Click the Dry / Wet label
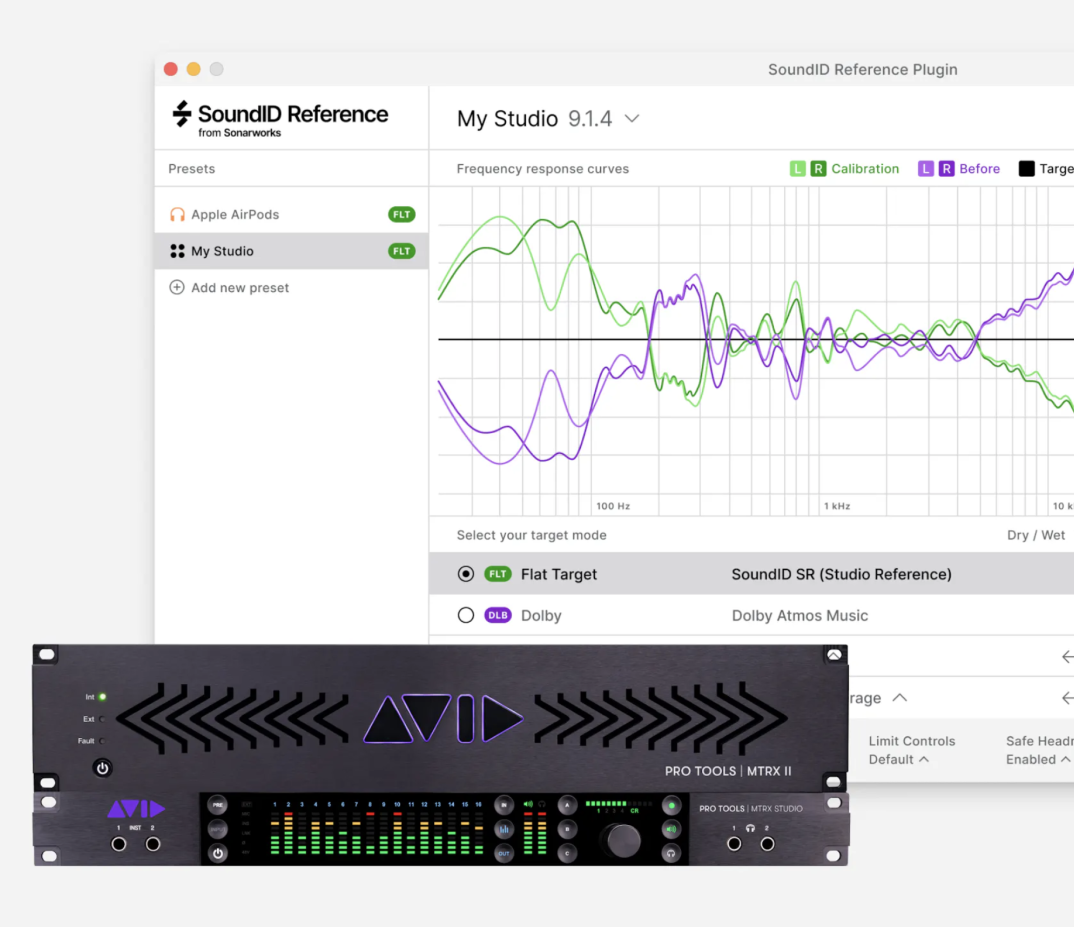This screenshot has height=927, width=1074. click(x=1036, y=535)
